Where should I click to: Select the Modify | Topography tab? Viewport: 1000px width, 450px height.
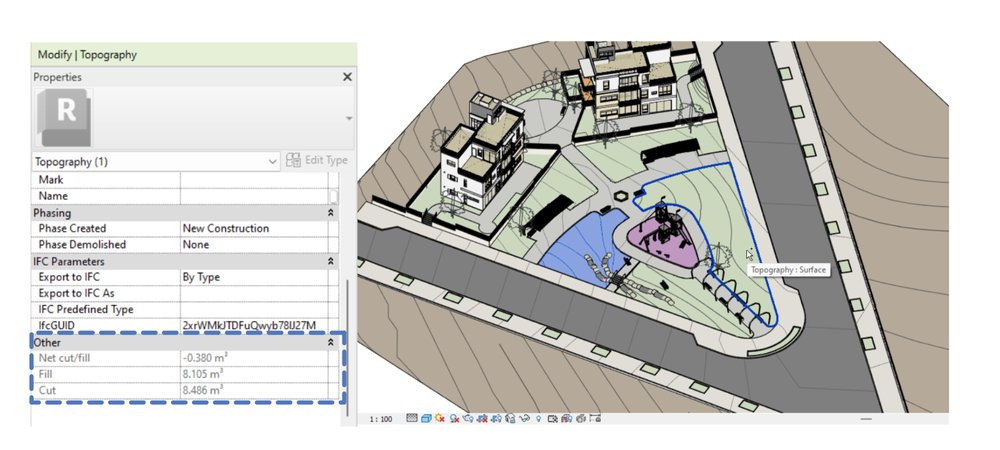(87, 55)
